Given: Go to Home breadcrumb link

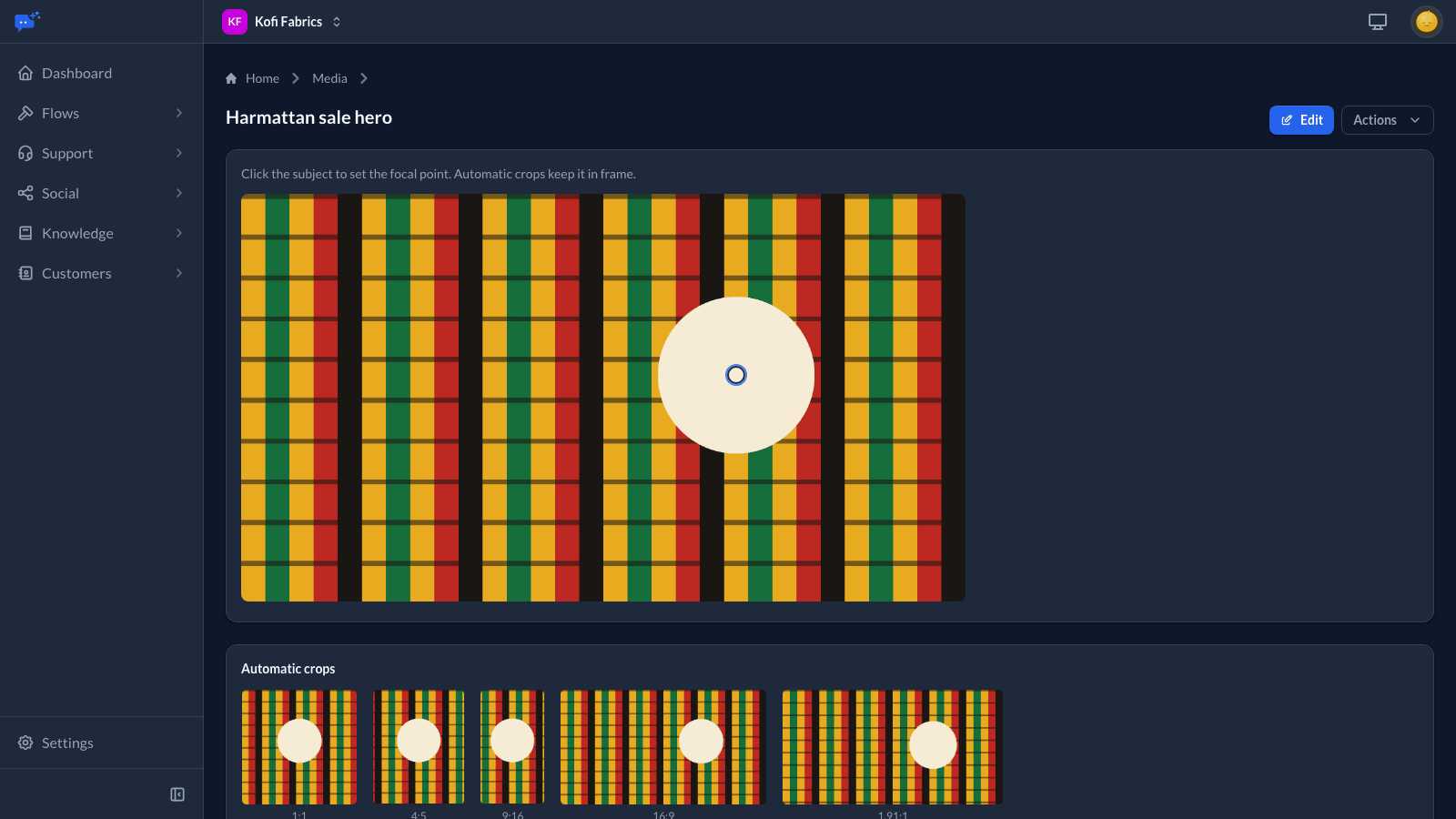Looking at the screenshot, I should [x=262, y=78].
